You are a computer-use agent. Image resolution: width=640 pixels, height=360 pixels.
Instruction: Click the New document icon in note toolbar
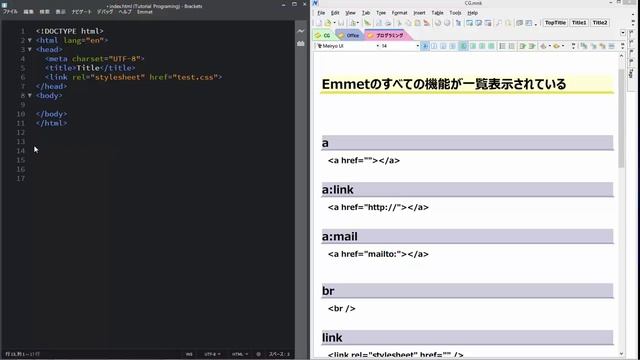click(319, 23)
